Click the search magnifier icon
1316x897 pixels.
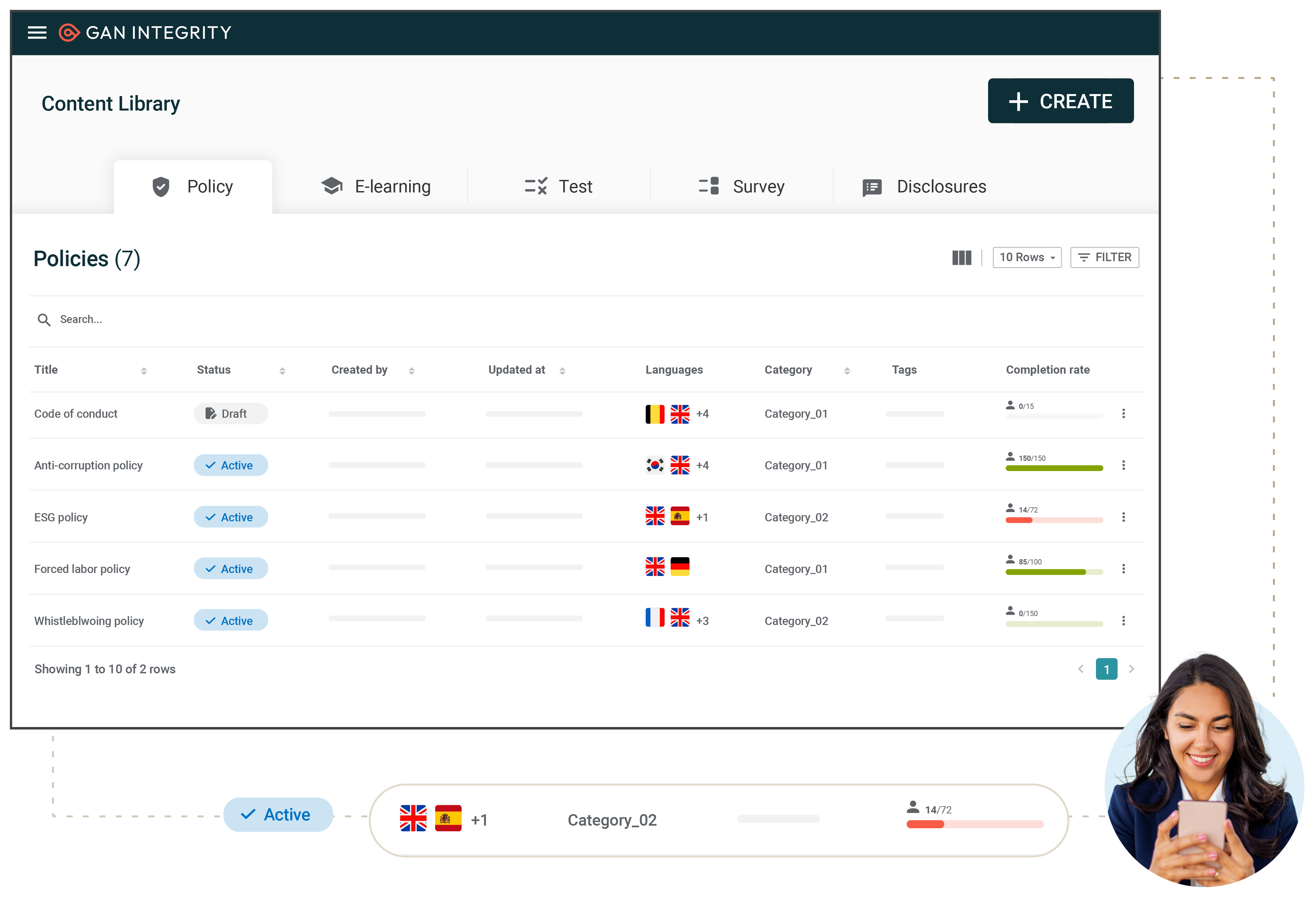[x=44, y=319]
